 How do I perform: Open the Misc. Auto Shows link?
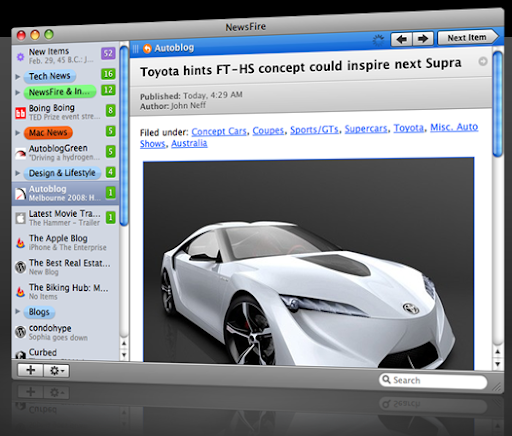454,127
